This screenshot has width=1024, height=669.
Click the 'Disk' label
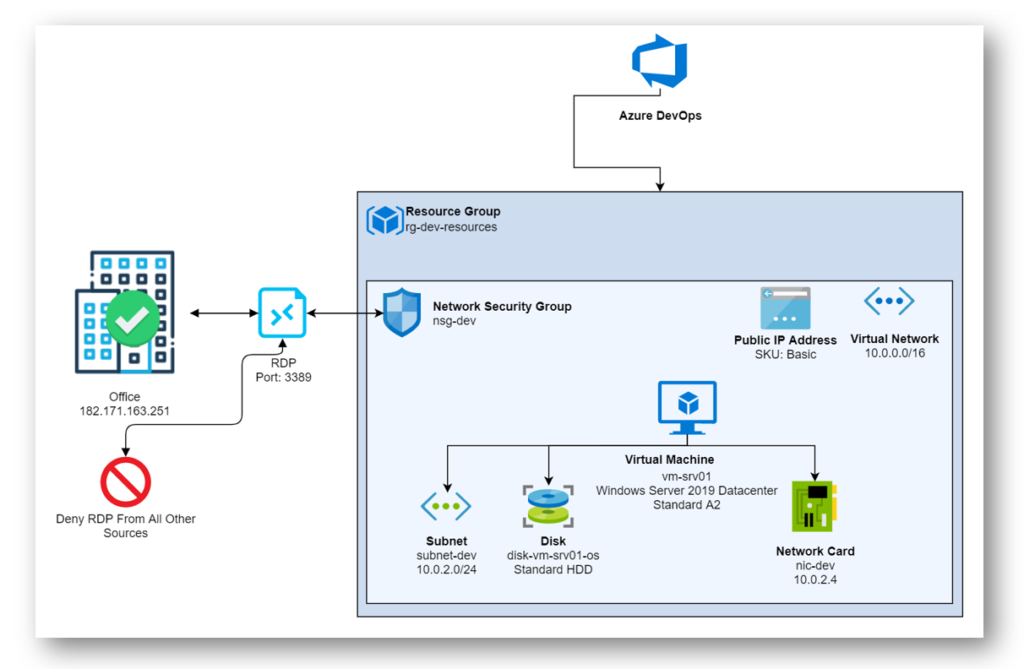[x=553, y=542]
